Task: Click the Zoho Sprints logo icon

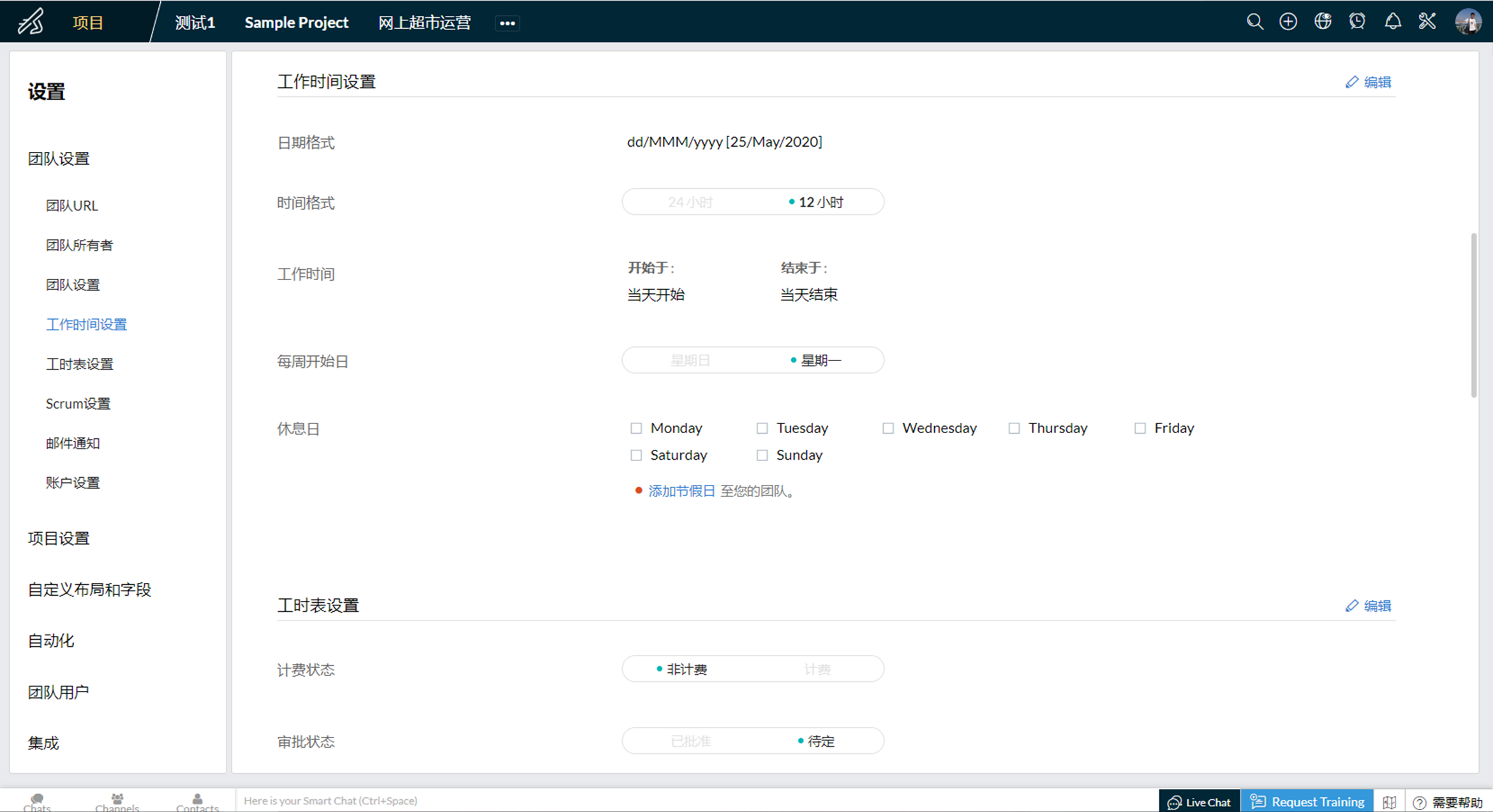Action: 31,22
